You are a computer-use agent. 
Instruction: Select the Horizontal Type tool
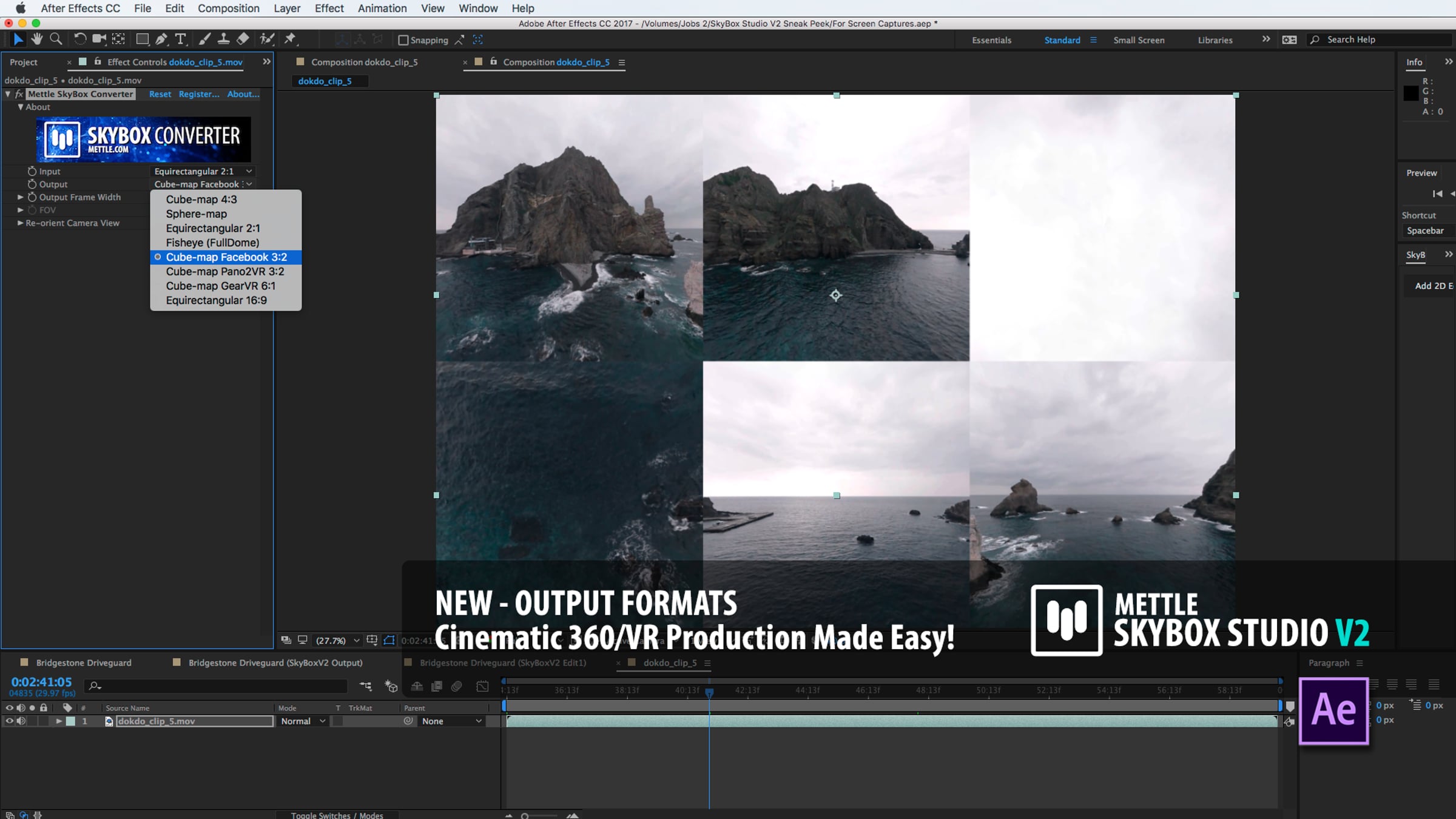[180, 39]
